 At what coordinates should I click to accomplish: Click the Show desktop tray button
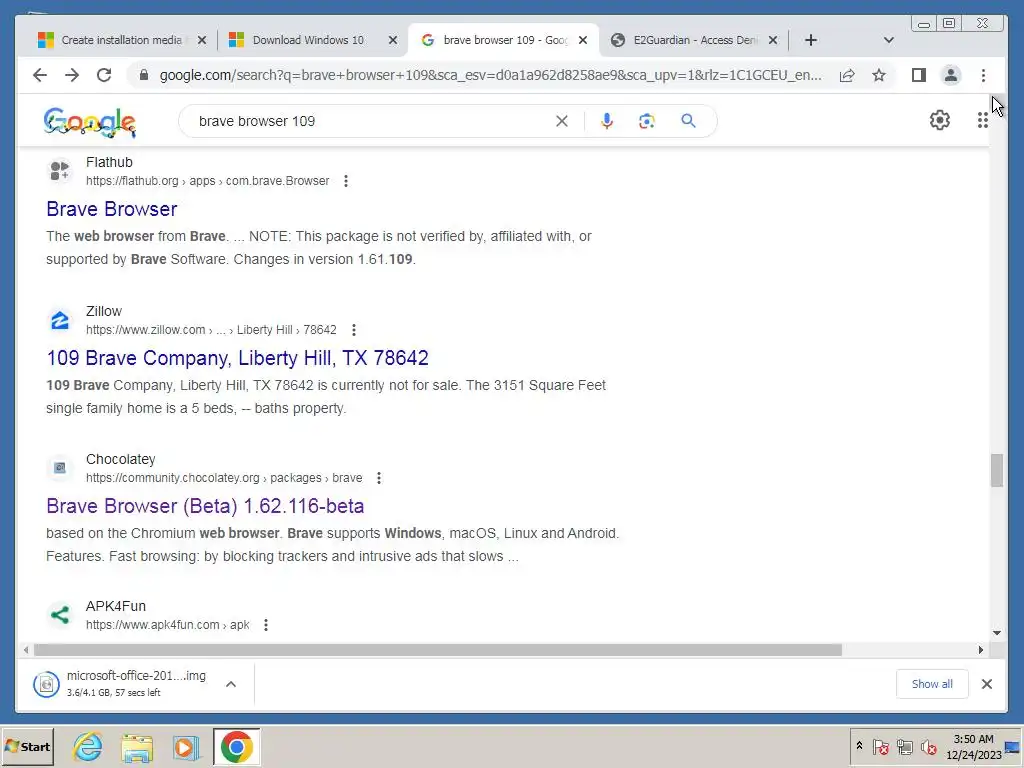[1014, 746]
